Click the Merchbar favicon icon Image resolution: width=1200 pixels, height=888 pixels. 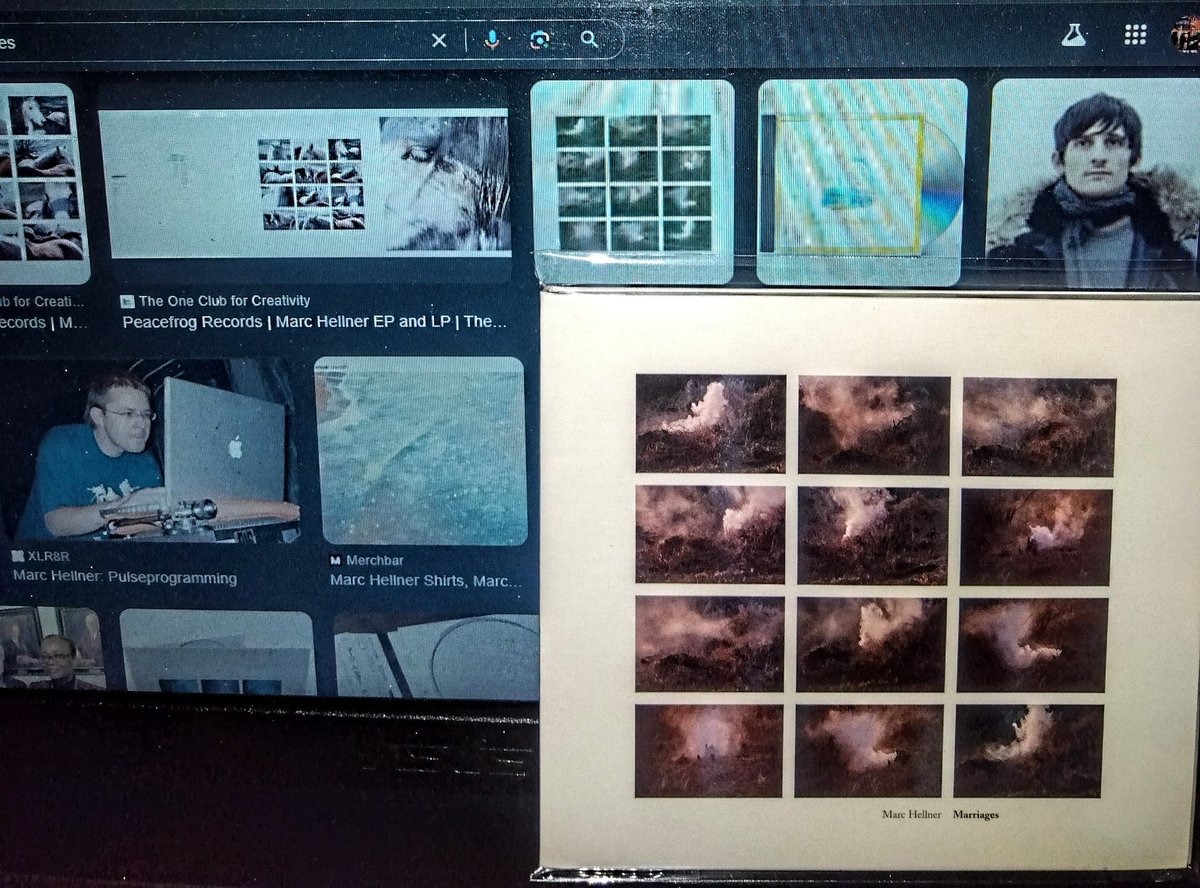(x=336, y=561)
